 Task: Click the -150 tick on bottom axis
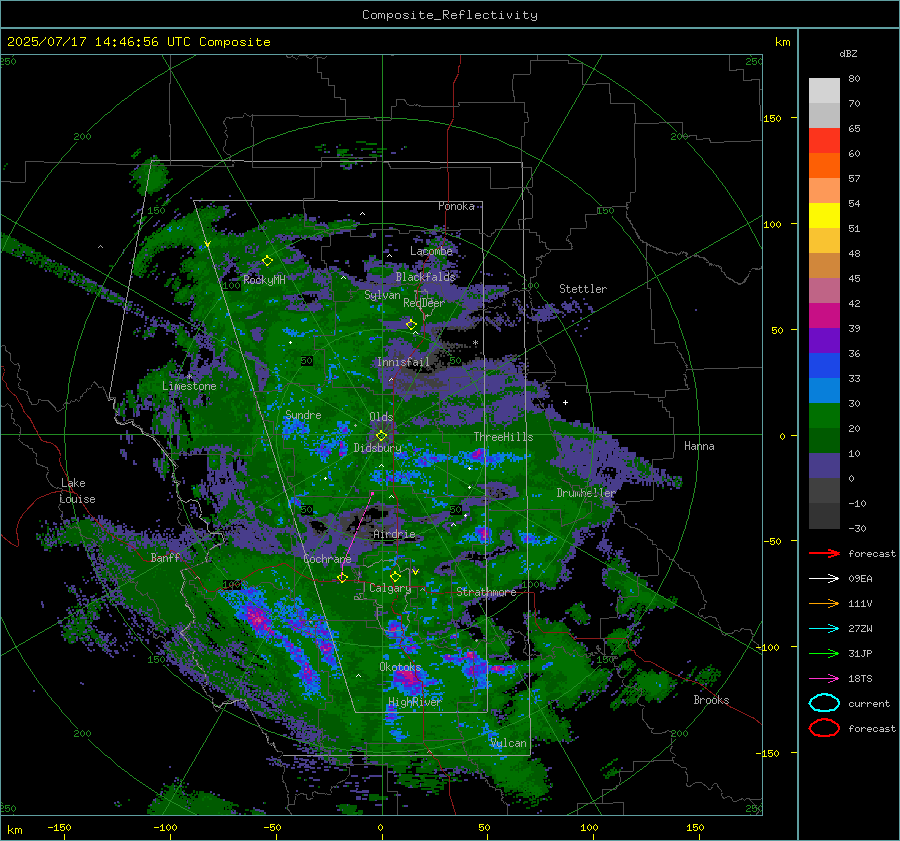pyautogui.click(x=59, y=827)
